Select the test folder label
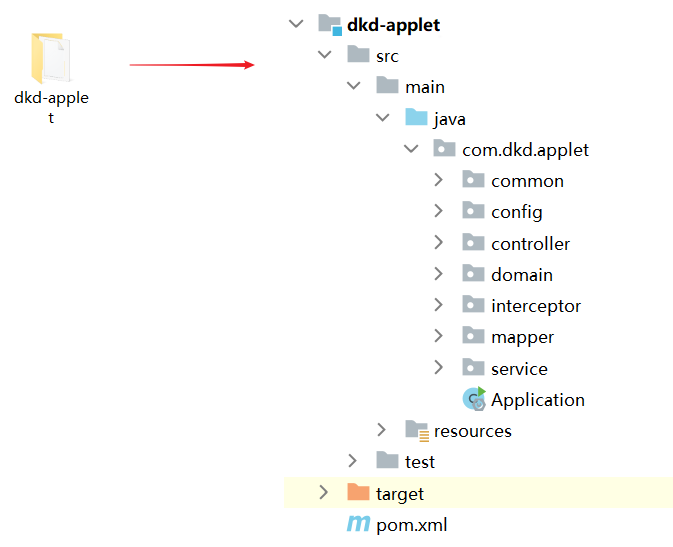The image size is (673, 547). pos(419,461)
